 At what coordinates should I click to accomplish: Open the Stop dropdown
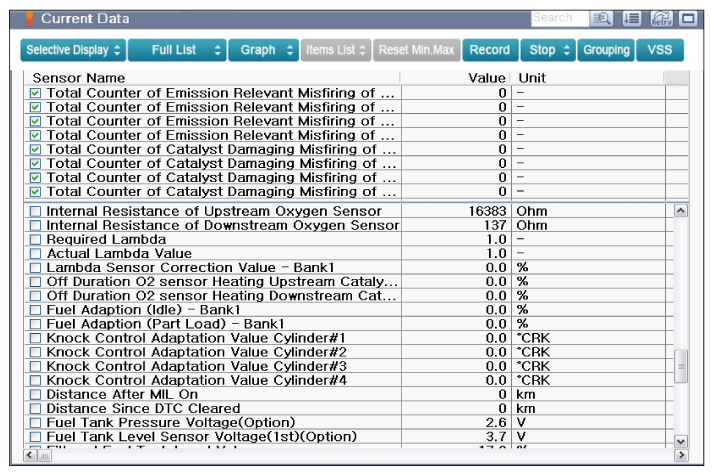click(548, 50)
